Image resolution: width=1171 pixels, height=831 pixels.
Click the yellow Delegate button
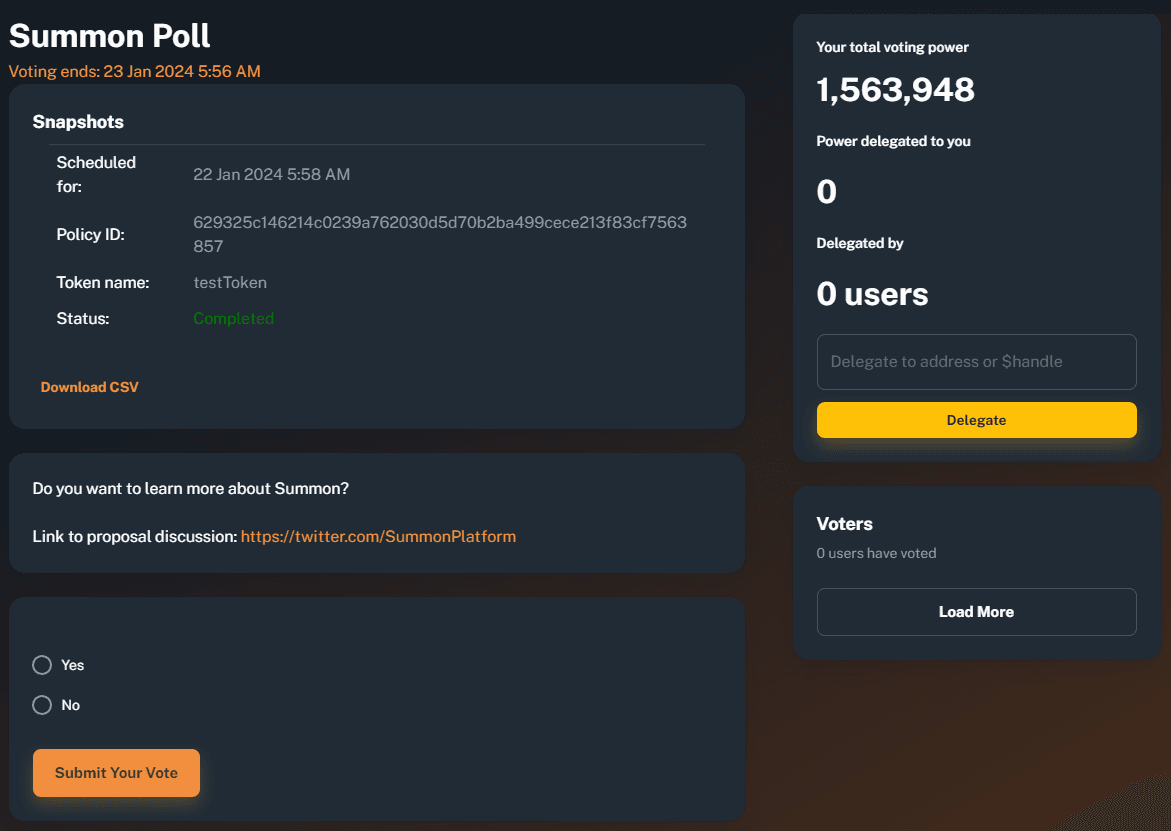[976, 420]
